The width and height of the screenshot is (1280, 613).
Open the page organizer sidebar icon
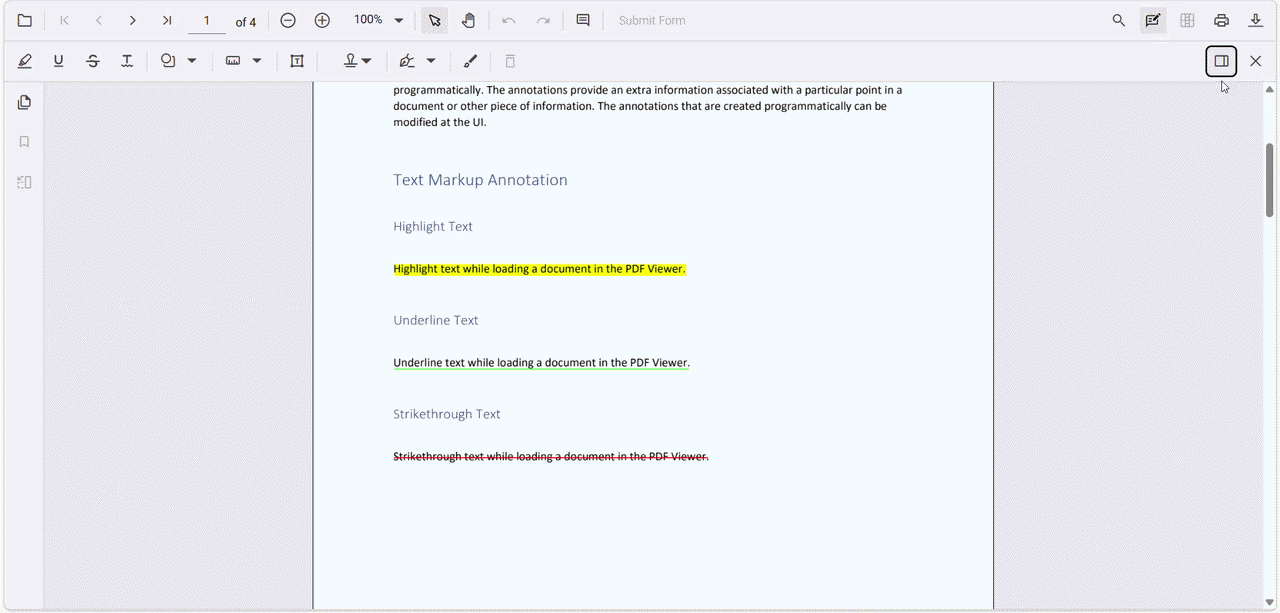coord(25,182)
